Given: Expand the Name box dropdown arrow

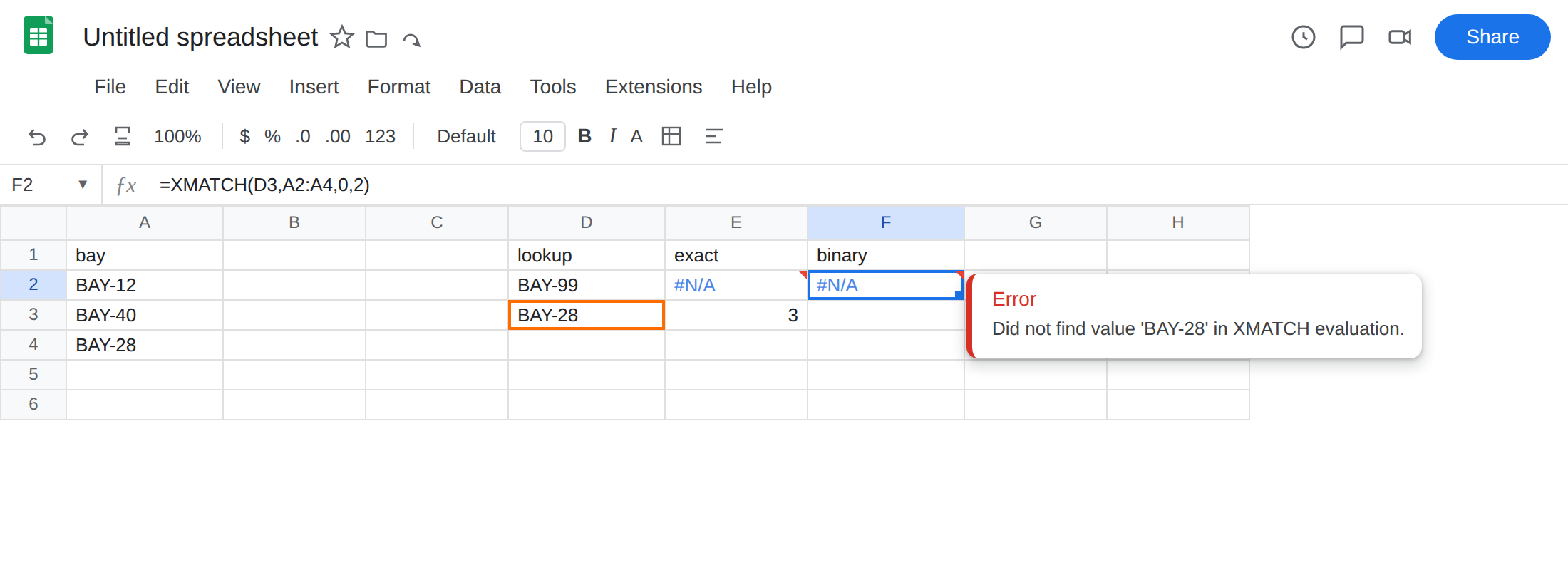Looking at the screenshot, I should [83, 185].
